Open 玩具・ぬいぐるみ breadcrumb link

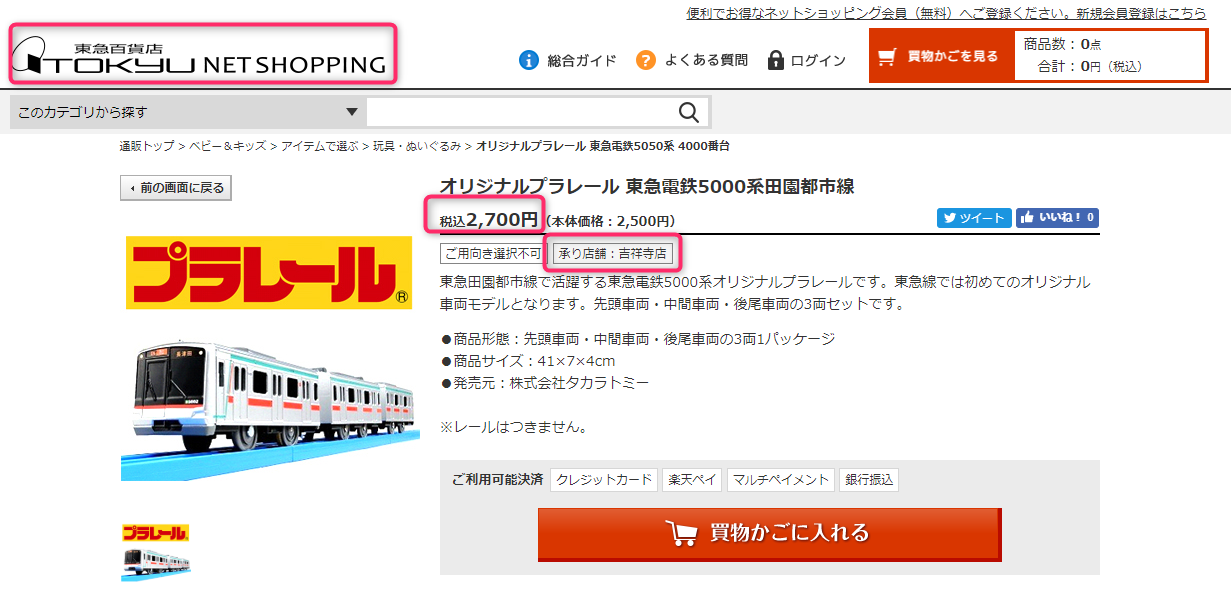[x=417, y=146]
